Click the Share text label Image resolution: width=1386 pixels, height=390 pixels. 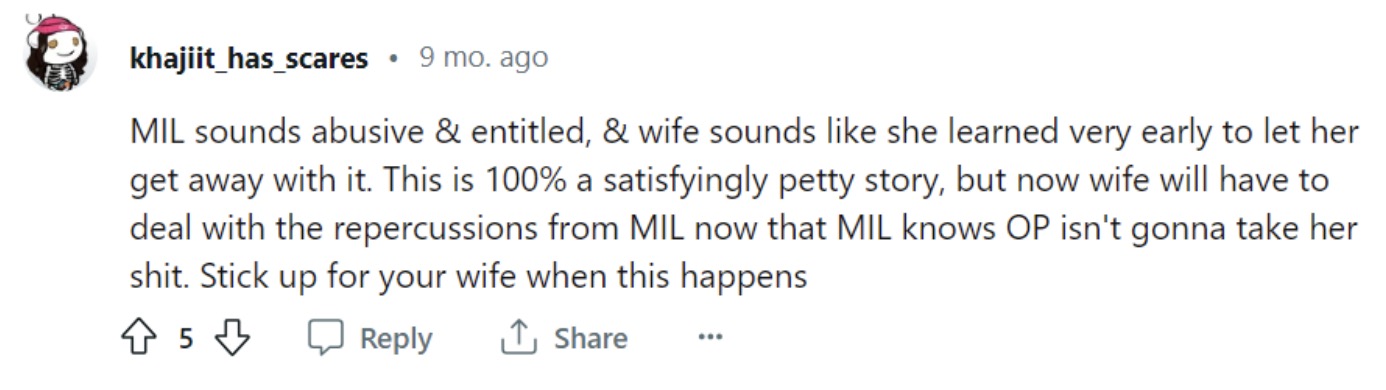click(591, 338)
